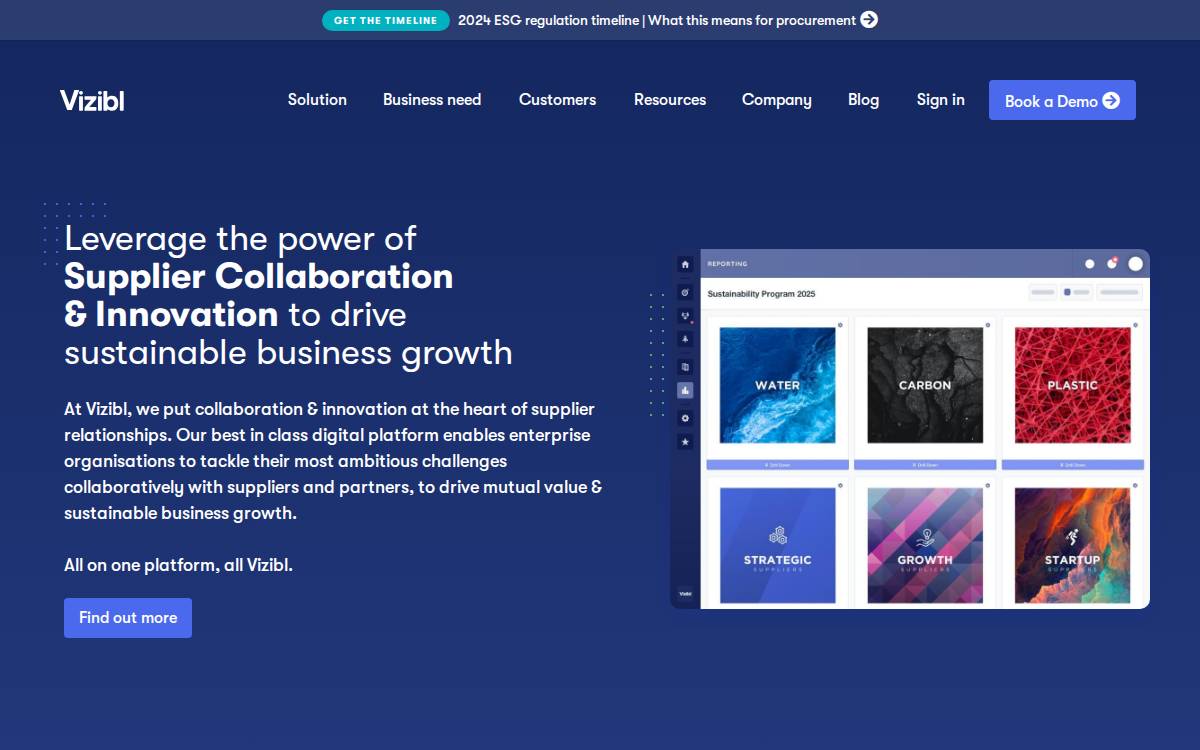Click the corner dot on the Growth Suppliers card

tap(988, 485)
